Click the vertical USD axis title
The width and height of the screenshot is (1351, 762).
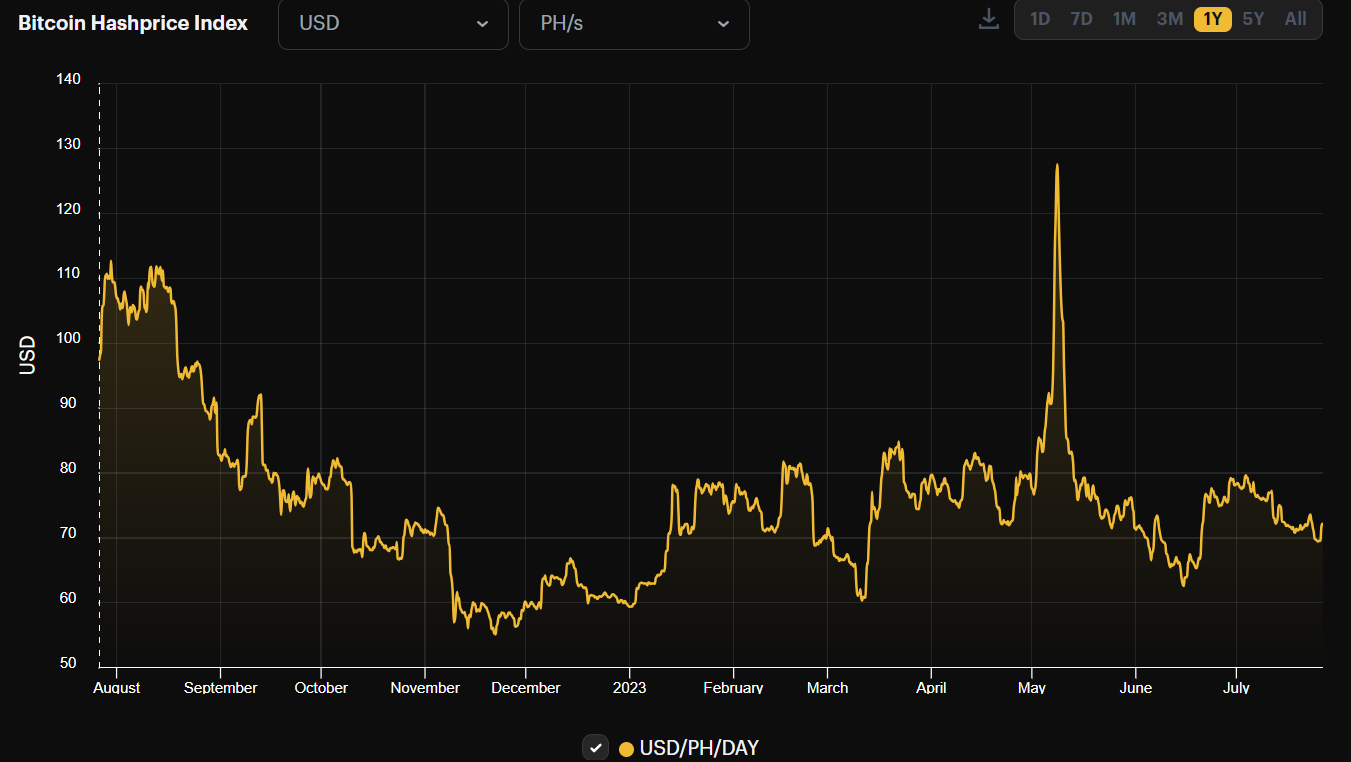[x=27, y=354]
